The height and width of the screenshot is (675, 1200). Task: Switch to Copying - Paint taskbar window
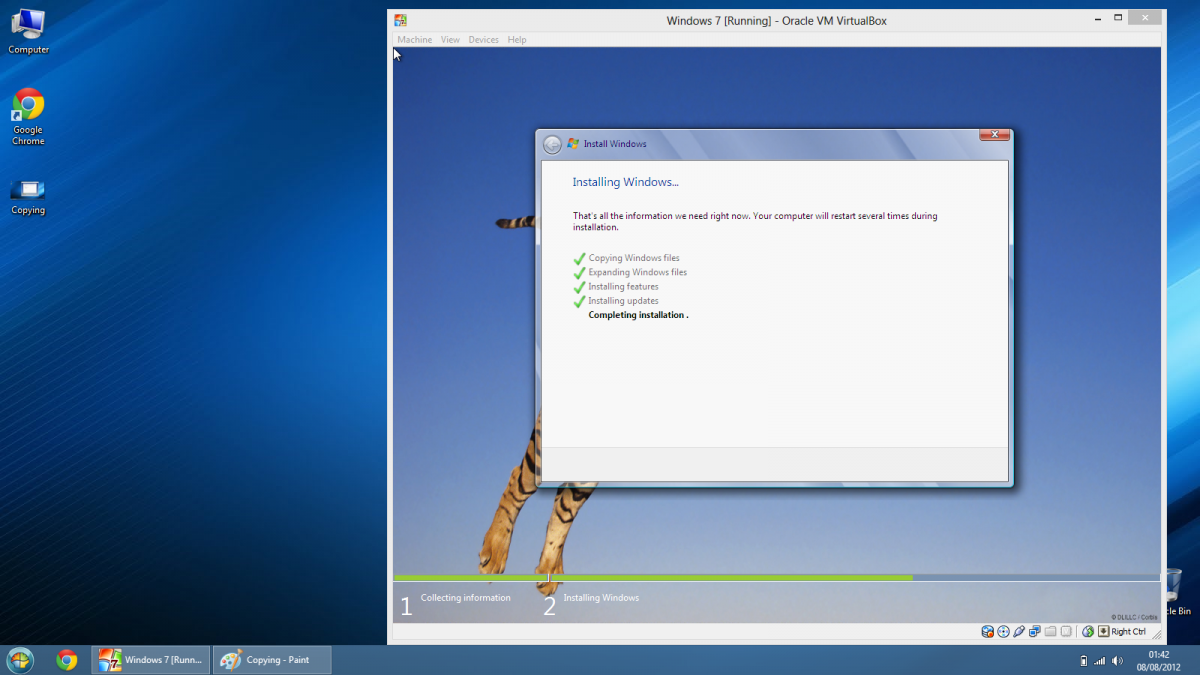pyautogui.click(x=272, y=660)
